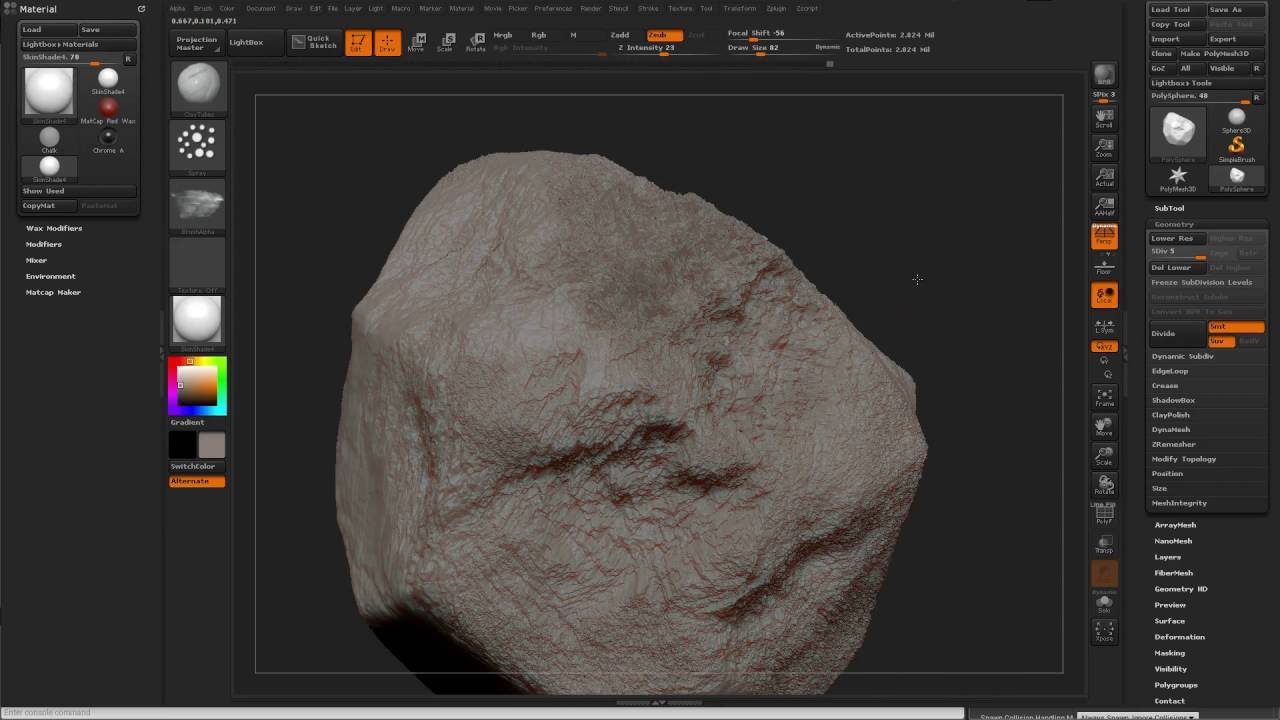Toggle Perspective view button
The width and height of the screenshot is (1280, 720).
click(x=1104, y=236)
